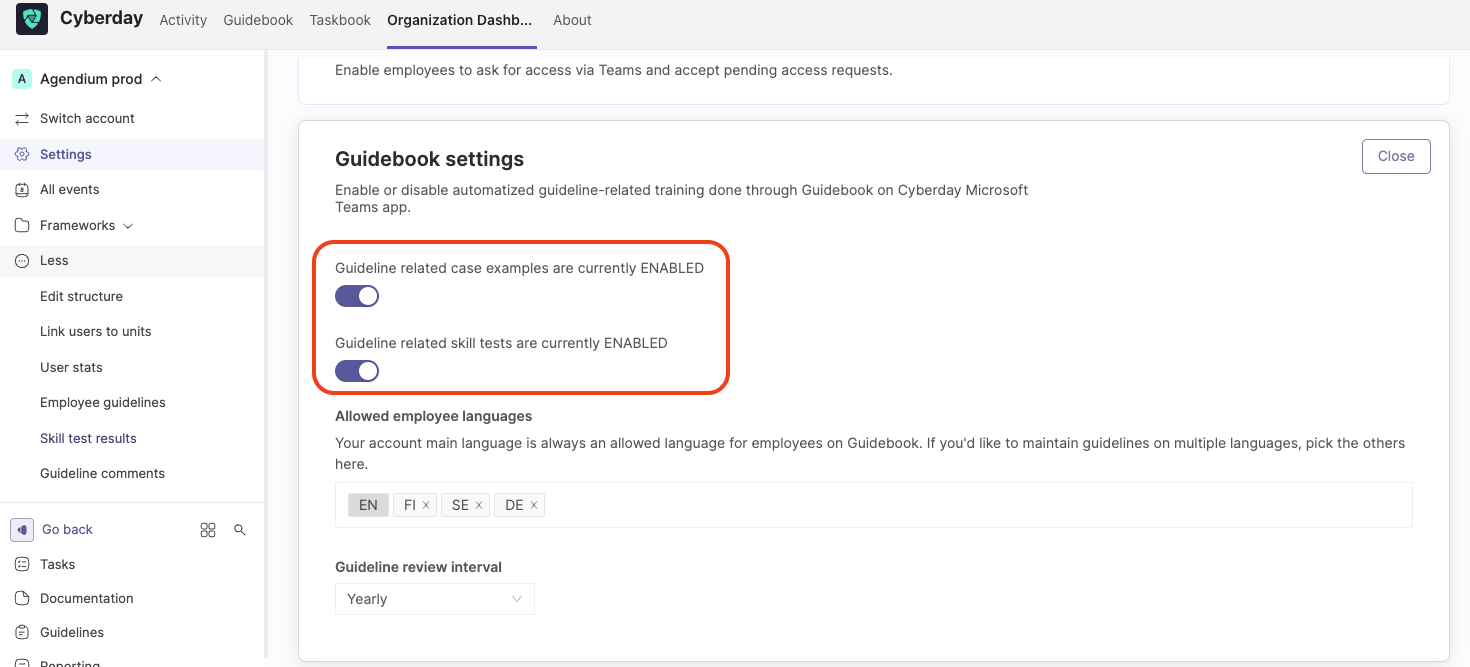
Task: Click the sidebar search magnifier icon
Action: coord(240,530)
